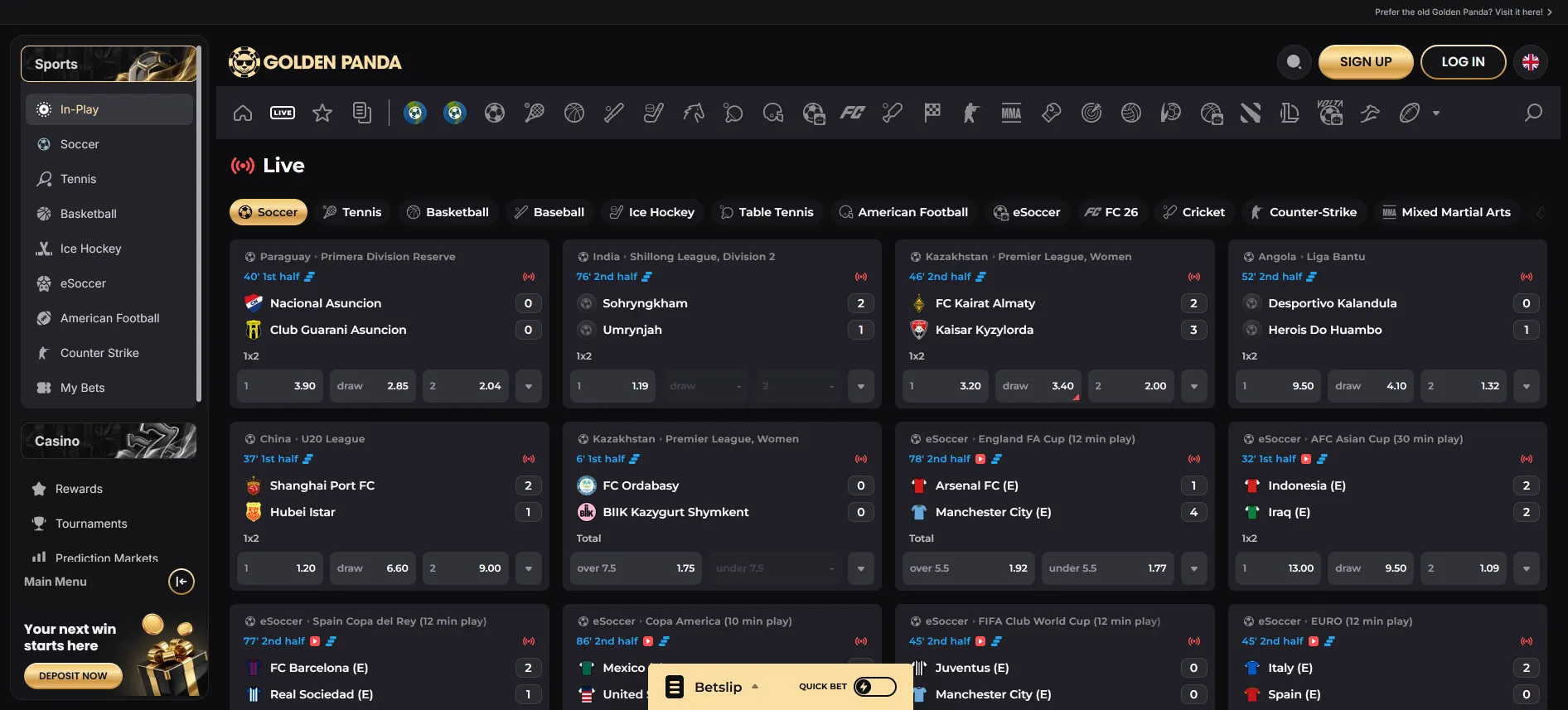Go to the Home icon in sports toolbar
Viewport: 1568px width, 710px height.
pyautogui.click(x=243, y=113)
